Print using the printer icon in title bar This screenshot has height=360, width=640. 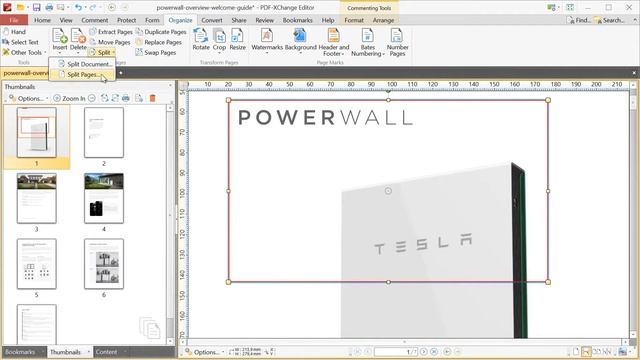(x=49, y=7)
